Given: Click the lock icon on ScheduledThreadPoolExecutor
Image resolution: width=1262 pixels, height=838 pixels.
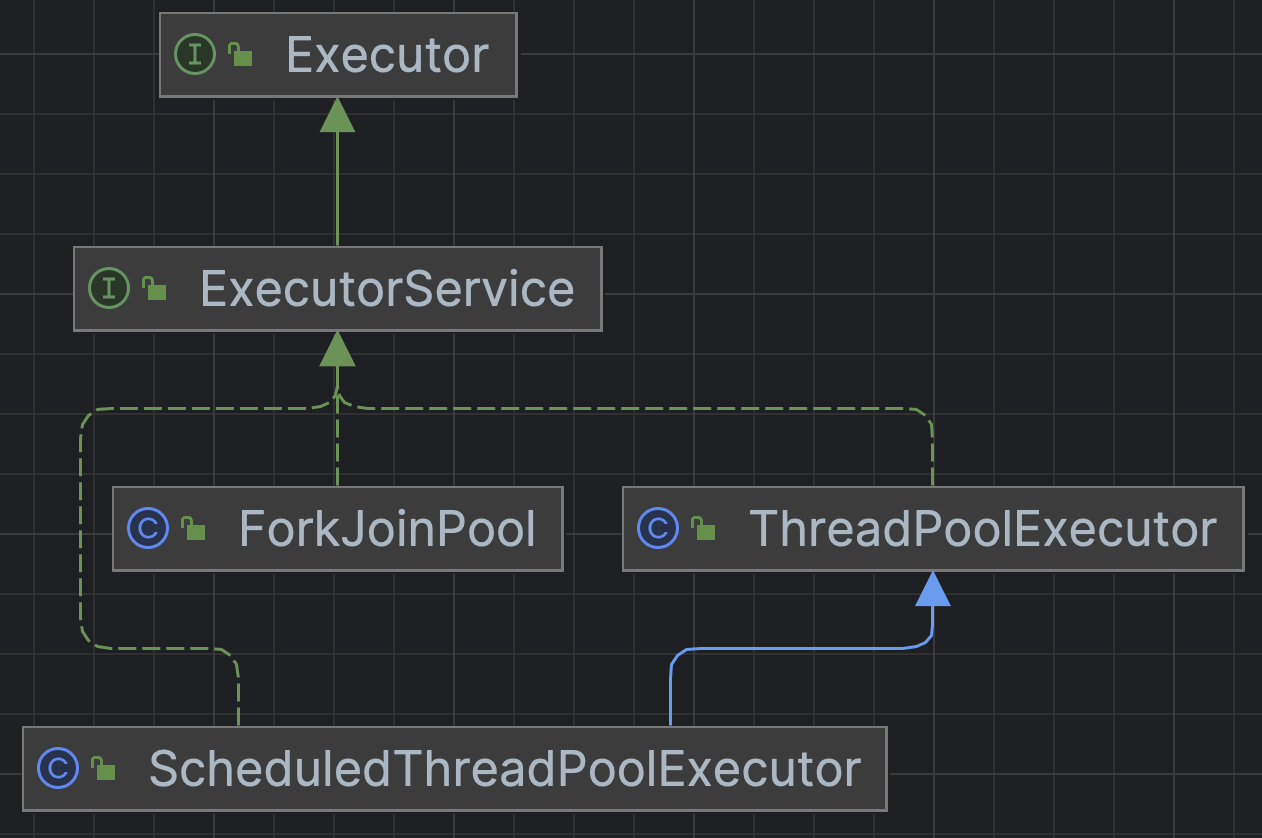Looking at the screenshot, I should (103, 769).
